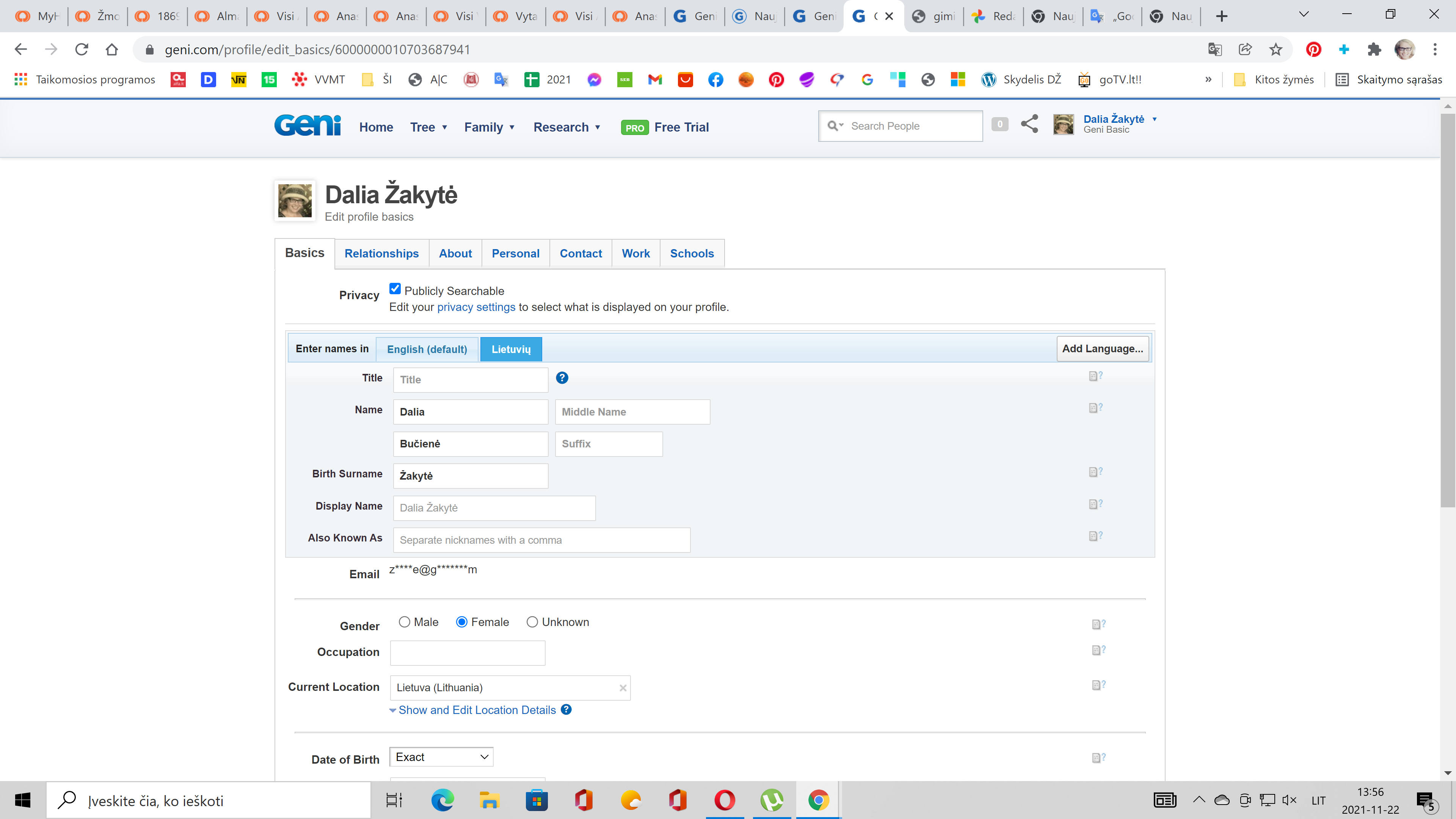Clear the Current Location field
The height and width of the screenshot is (819, 1456).
(x=622, y=688)
